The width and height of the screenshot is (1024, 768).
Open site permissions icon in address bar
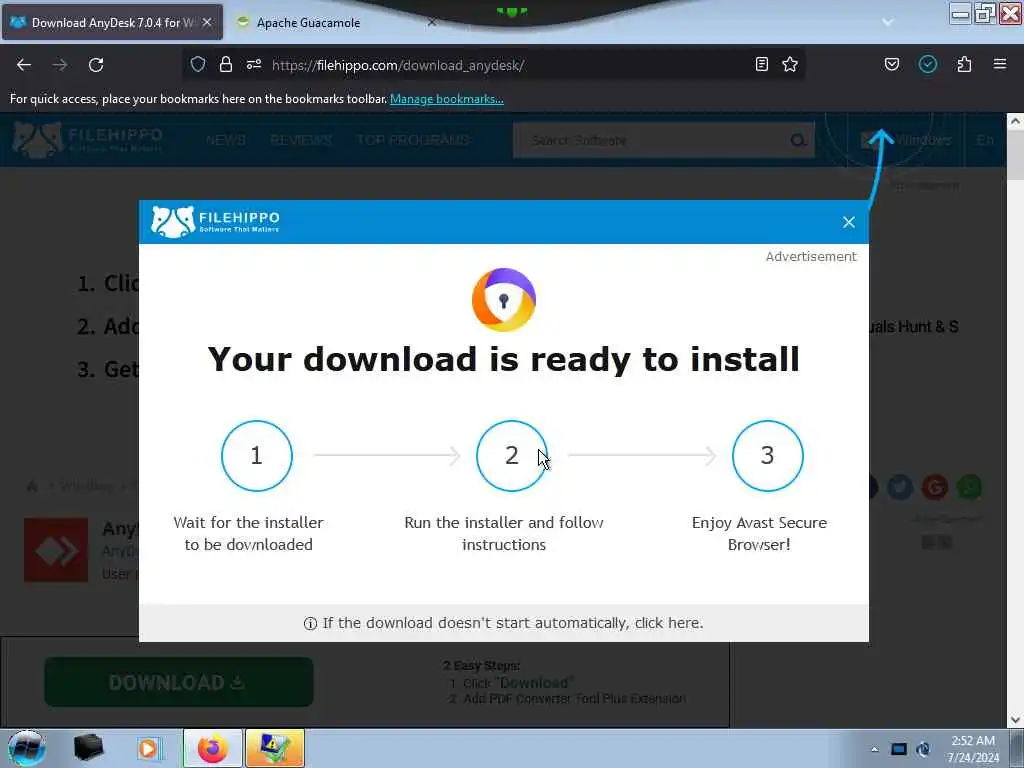click(254, 65)
